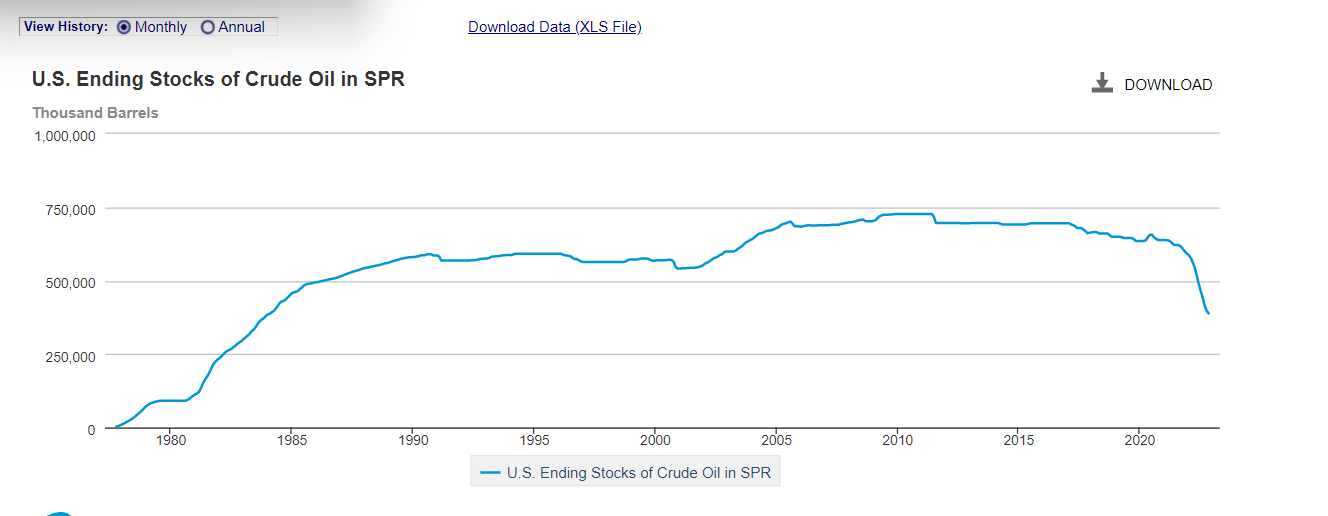Click the Thousand Barrels axis subtitle
This screenshot has height=516, width=1328.
(95, 113)
